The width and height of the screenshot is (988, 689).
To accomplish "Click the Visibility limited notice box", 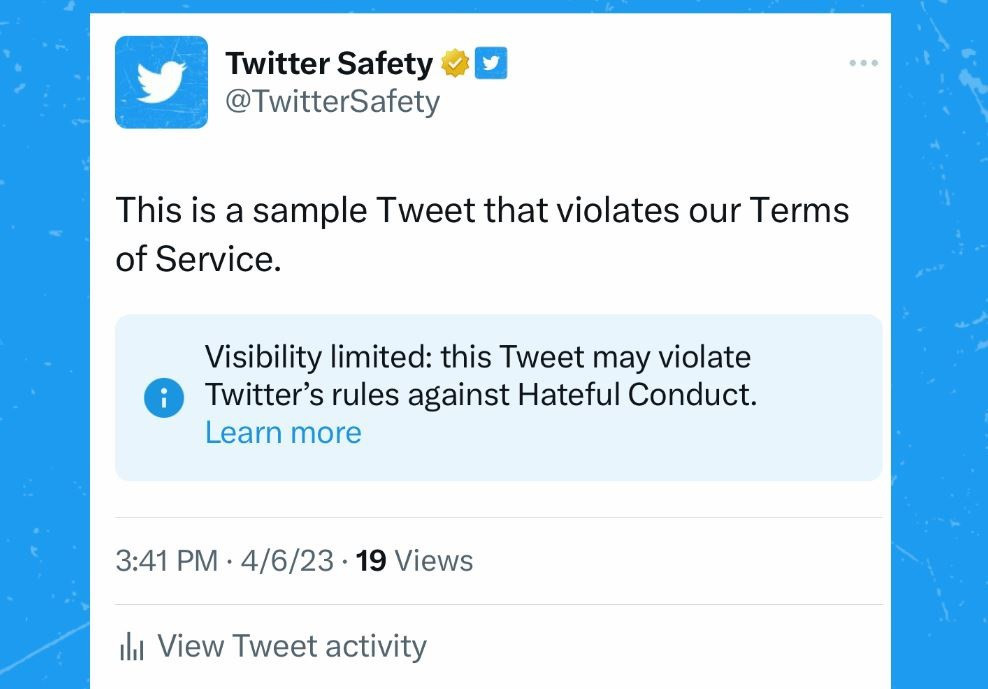I will pos(499,396).
